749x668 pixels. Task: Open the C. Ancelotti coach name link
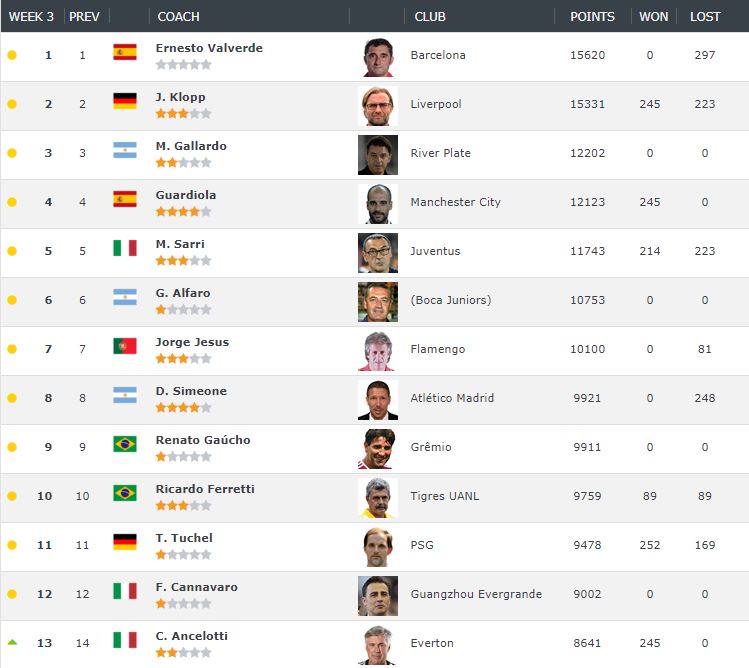click(x=192, y=636)
